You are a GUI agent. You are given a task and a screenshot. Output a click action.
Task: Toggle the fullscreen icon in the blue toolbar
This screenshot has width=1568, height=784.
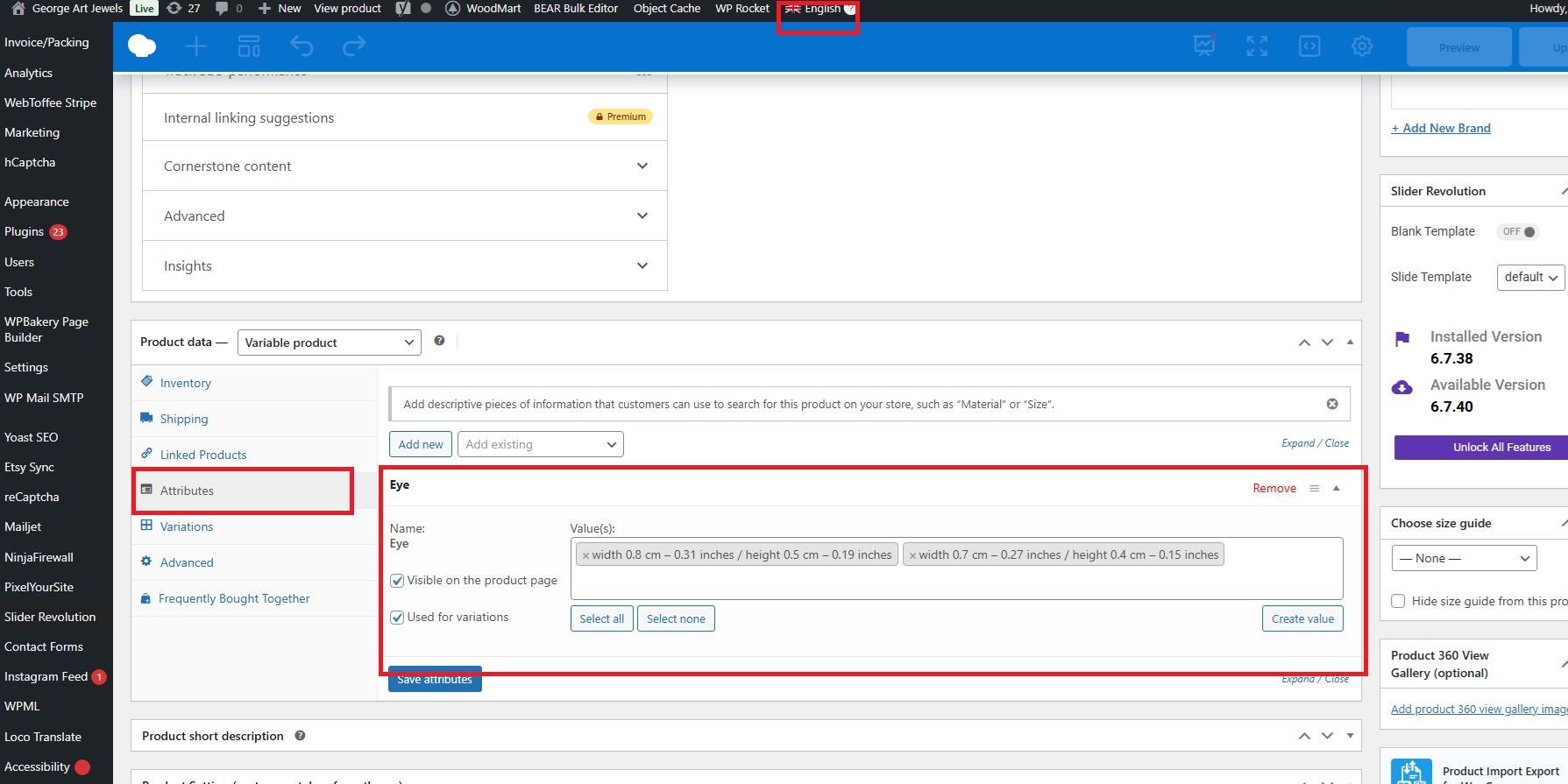point(1257,46)
